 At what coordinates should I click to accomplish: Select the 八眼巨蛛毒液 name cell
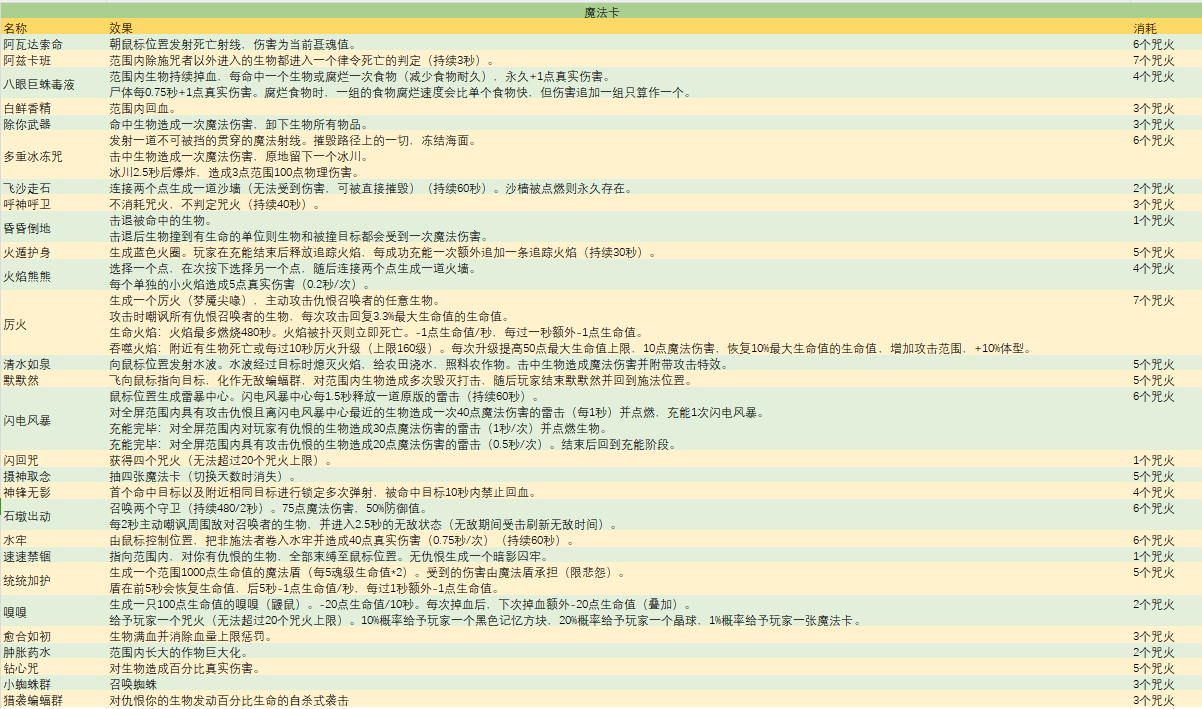tap(39, 84)
